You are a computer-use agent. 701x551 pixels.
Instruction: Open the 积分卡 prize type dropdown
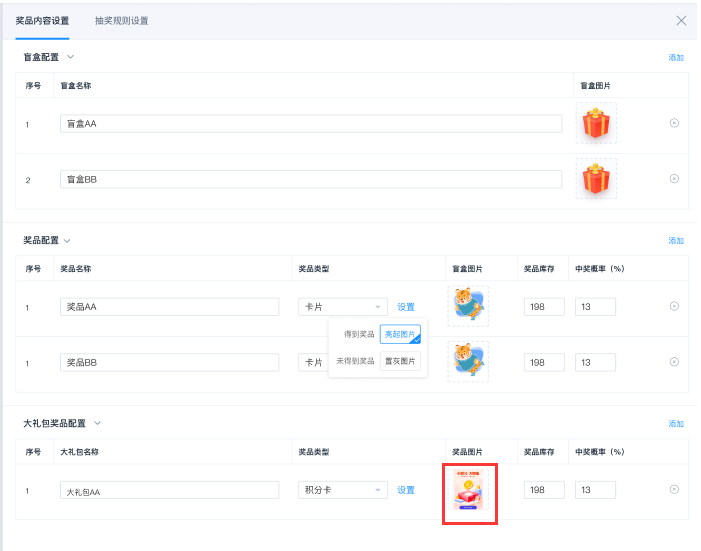[x=342, y=490]
